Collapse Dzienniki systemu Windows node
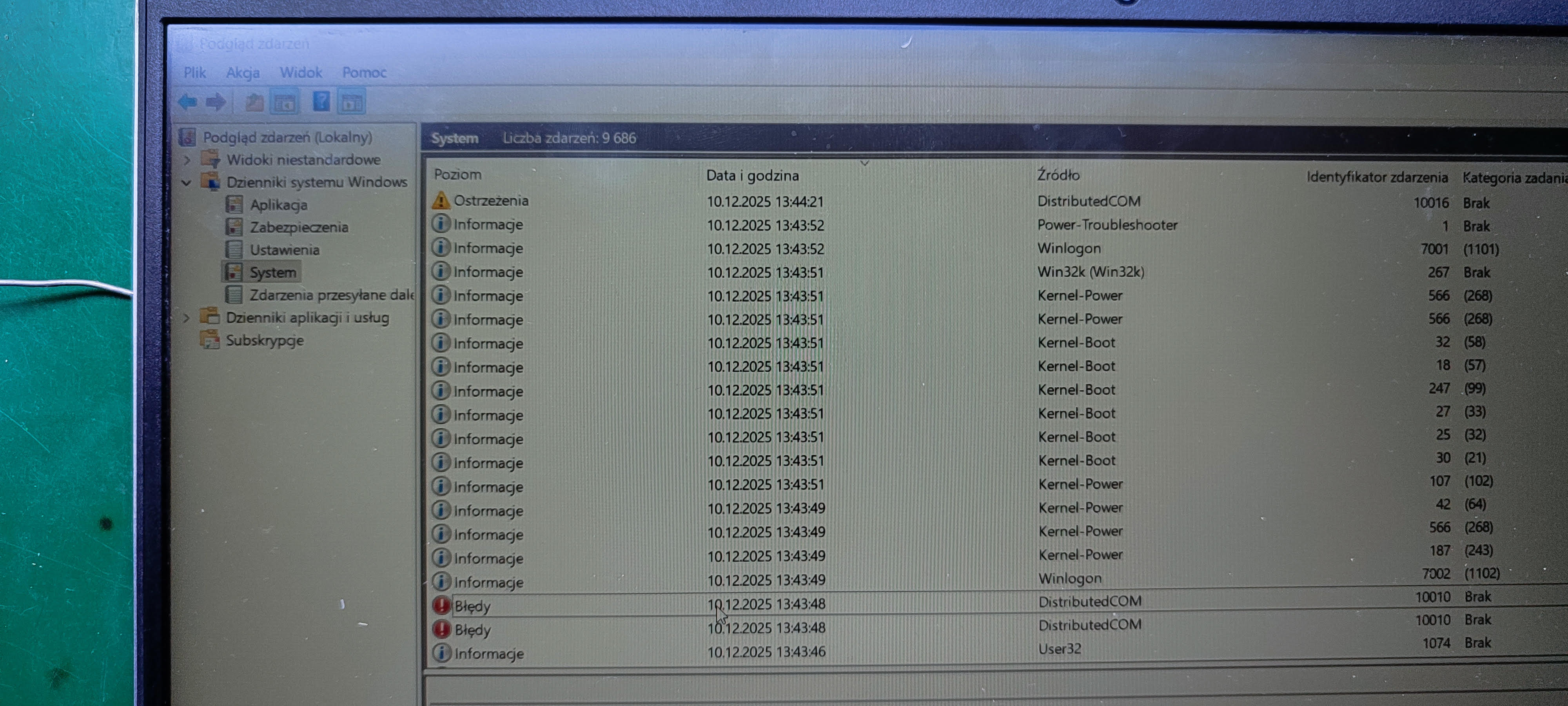Image resolution: width=1568 pixels, height=706 pixels. 187,182
